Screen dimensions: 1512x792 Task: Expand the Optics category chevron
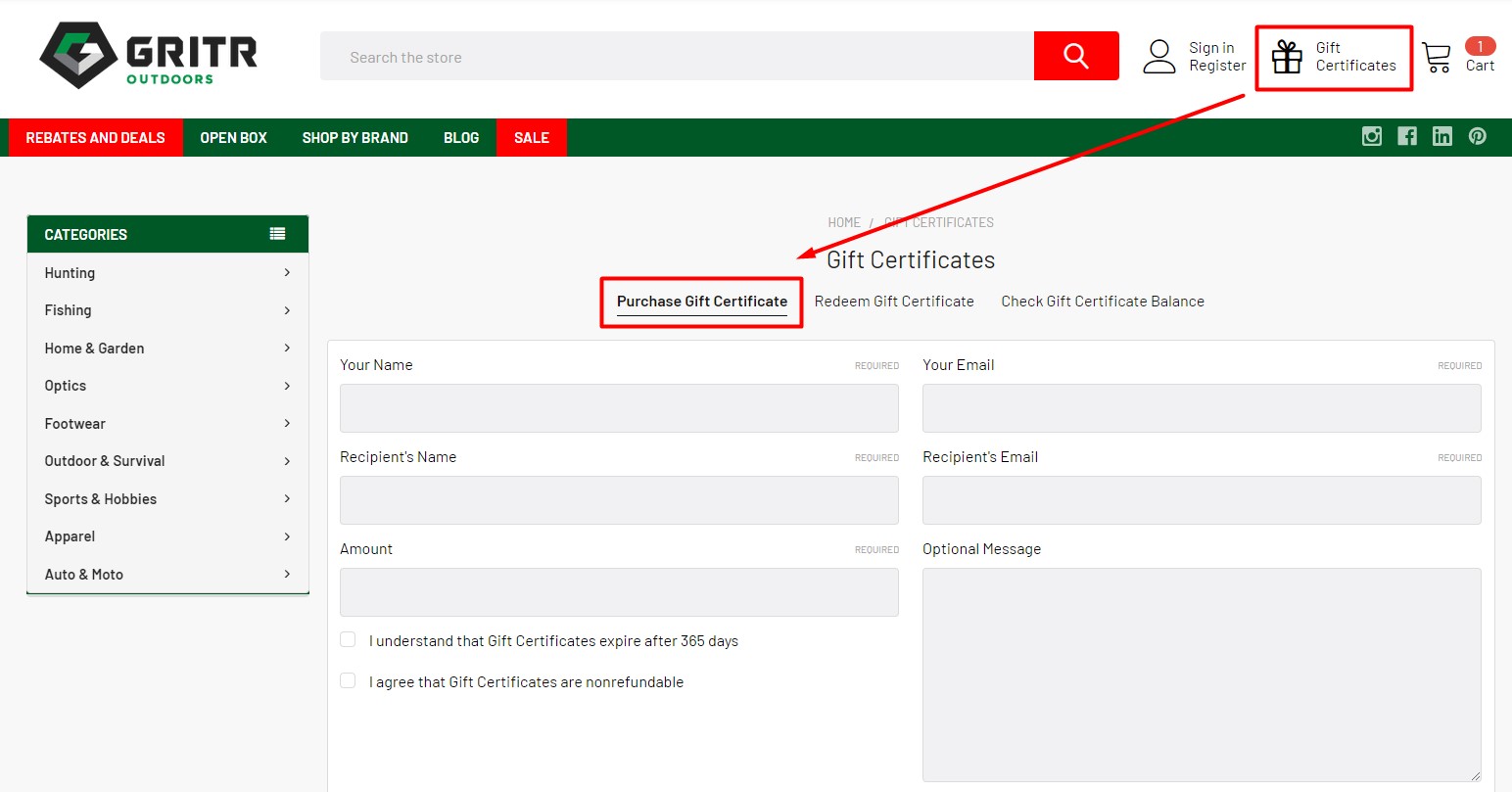(x=287, y=386)
